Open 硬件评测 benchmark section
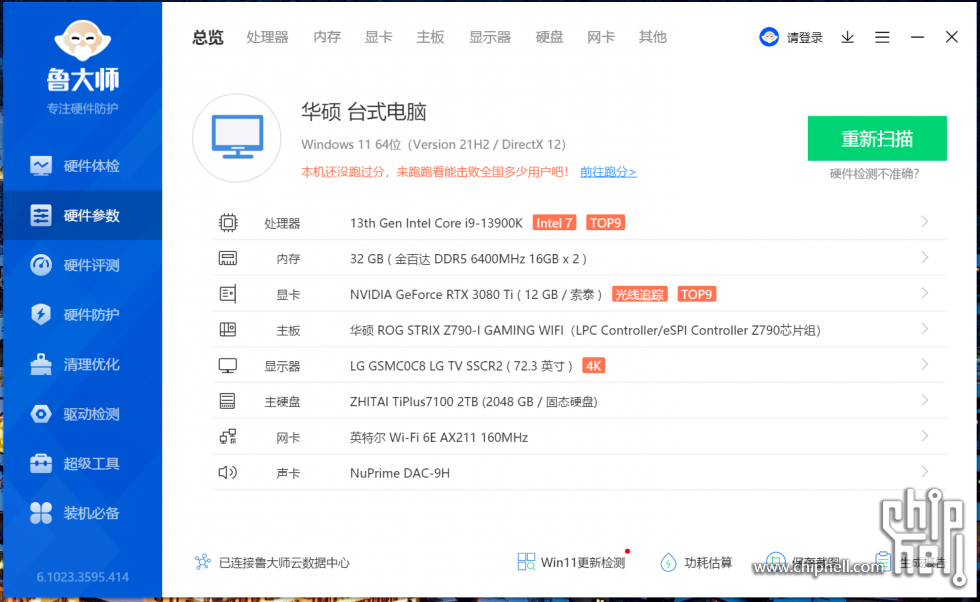The width and height of the screenshot is (980, 602). [82, 265]
